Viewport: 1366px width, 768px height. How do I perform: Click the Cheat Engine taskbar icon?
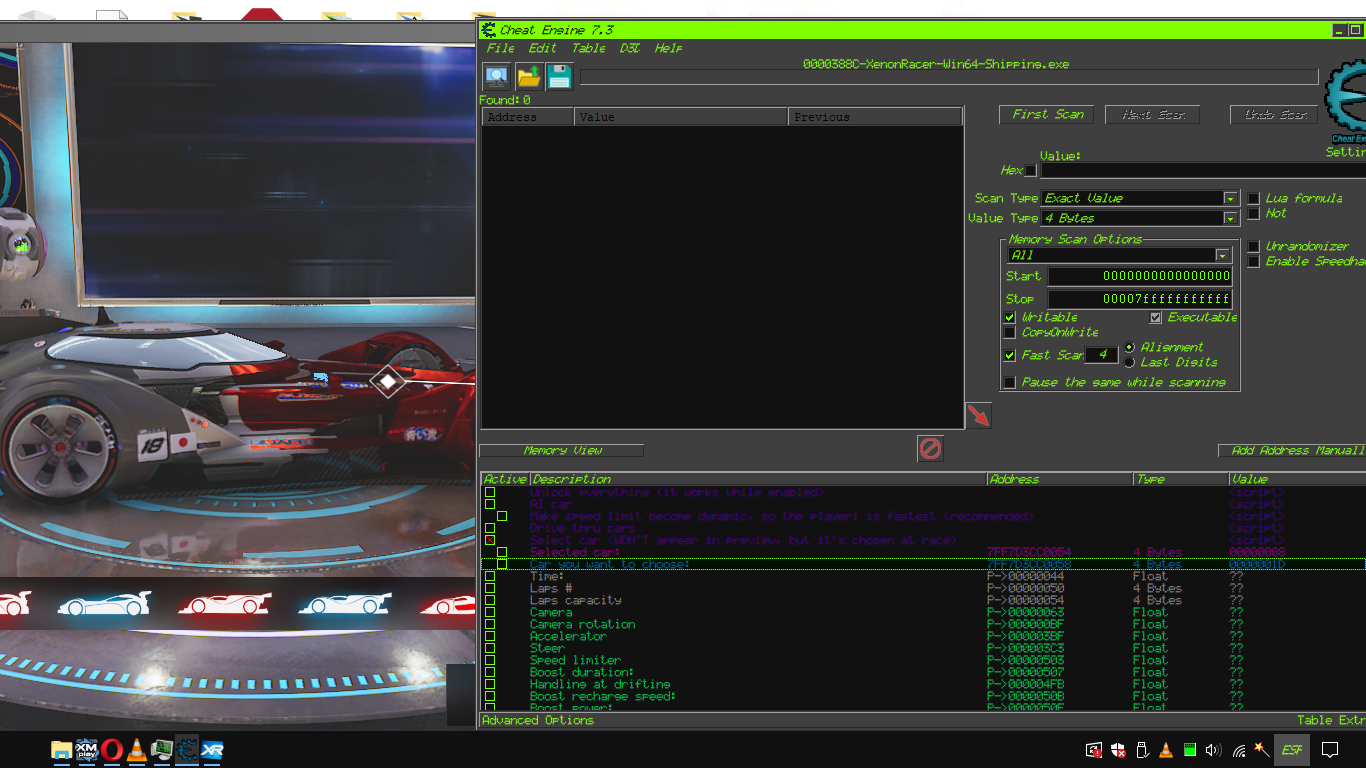point(187,749)
